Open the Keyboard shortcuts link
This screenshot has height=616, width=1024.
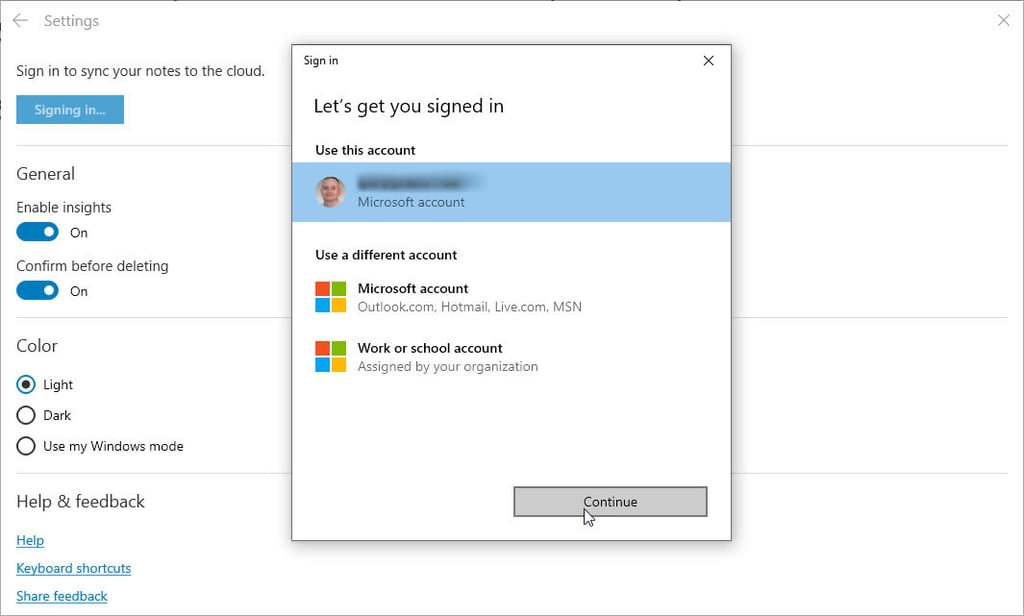pyautogui.click(x=74, y=568)
